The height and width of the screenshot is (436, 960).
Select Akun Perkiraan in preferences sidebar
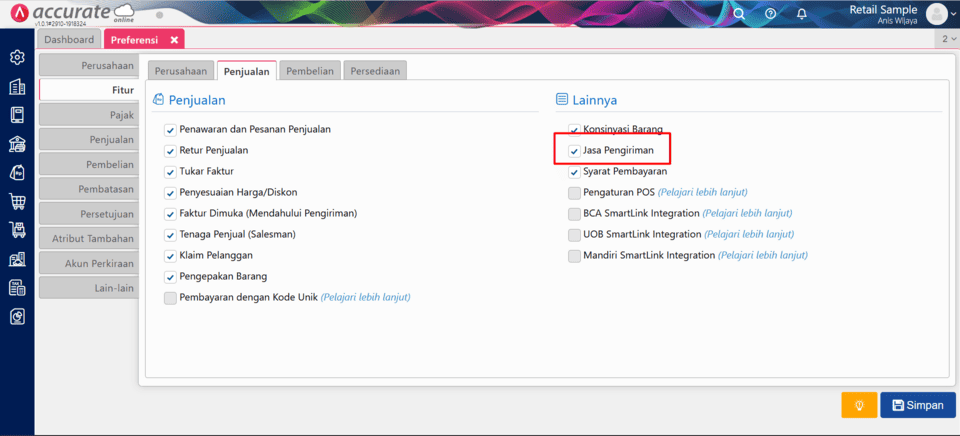pyautogui.click(x=88, y=264)
